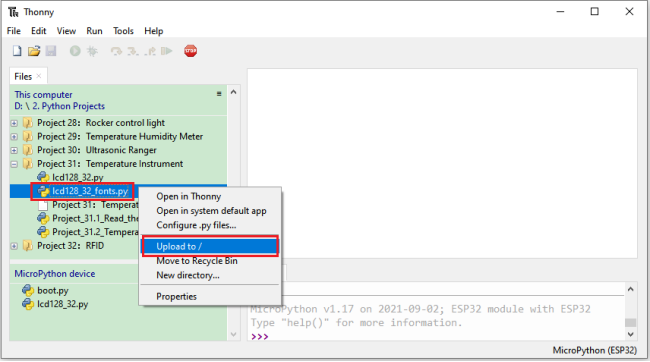Image resolution: width=650 pixels, height=362 pixels.
Task: Open the View menu
Action: pos(66,31)
